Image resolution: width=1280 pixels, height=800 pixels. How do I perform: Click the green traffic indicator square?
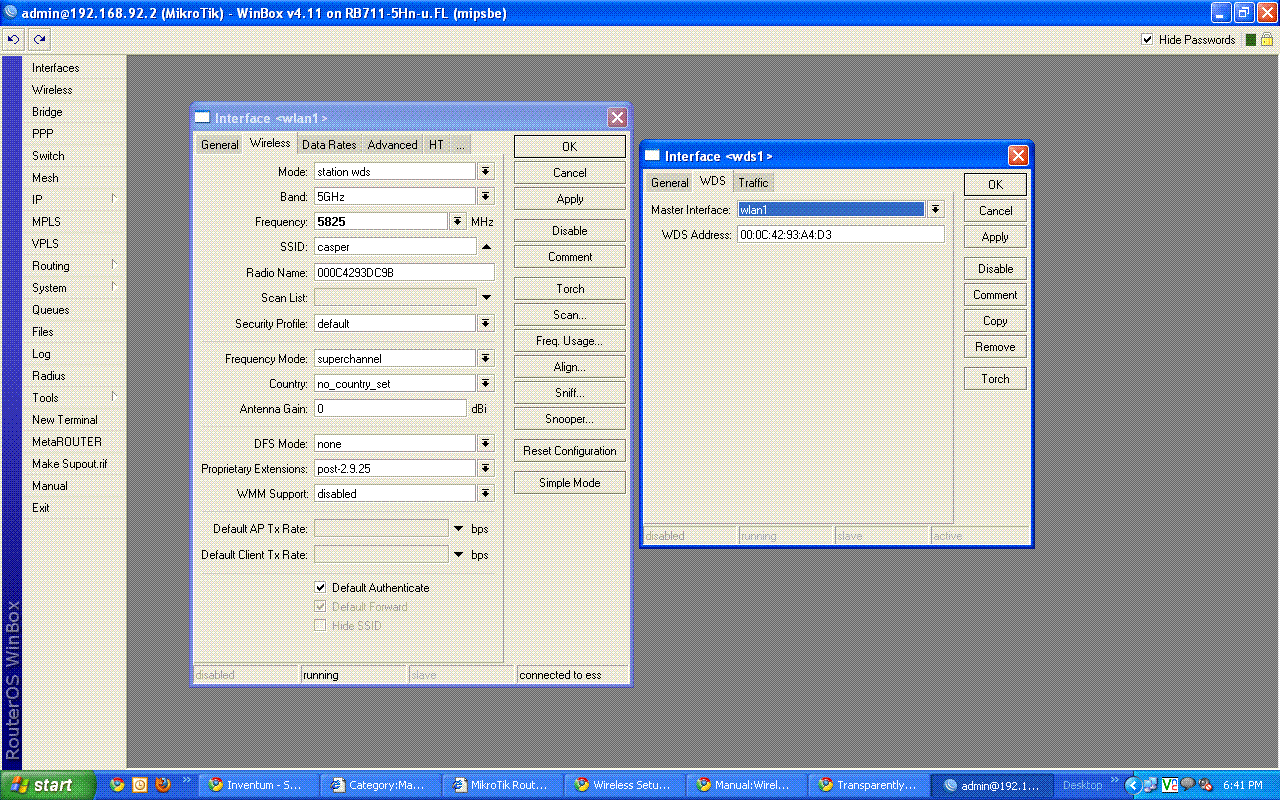coord(1249,40)
